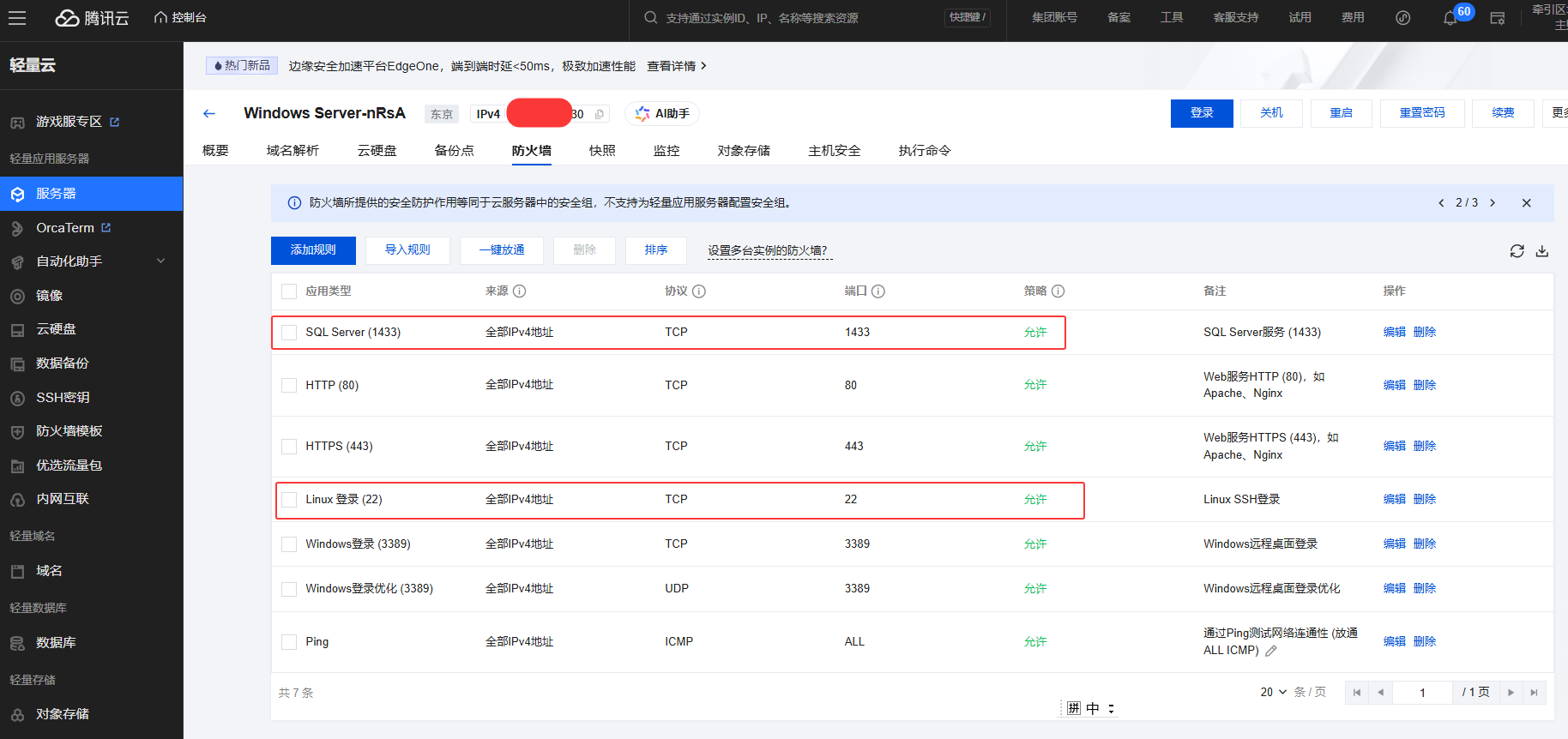Show previous notice with left chevron
Image resolution: width=1568 pixels, height=739 pixels.
click(x=1441, y=203)
